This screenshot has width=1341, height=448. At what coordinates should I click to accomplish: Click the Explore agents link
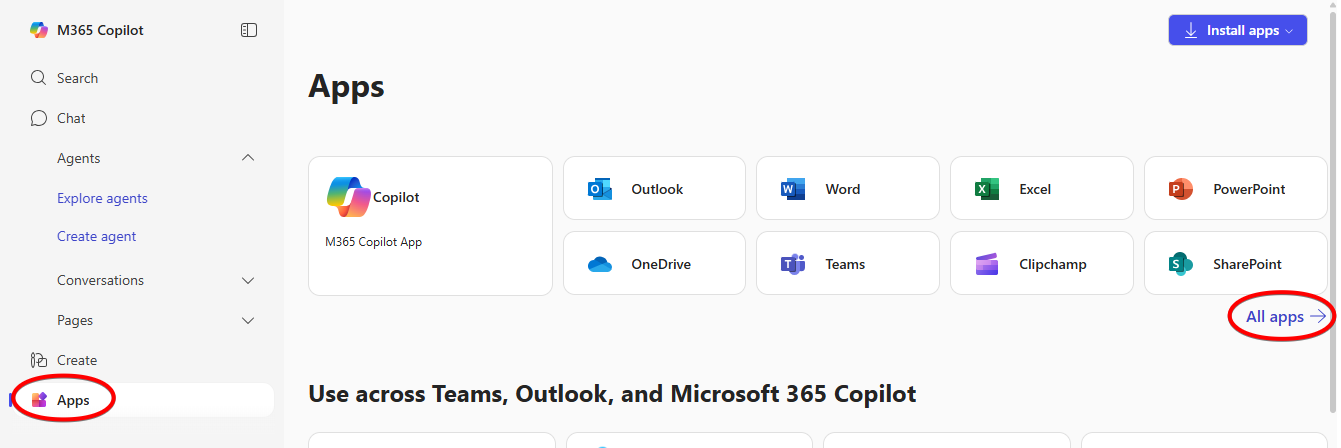point(102,198)
